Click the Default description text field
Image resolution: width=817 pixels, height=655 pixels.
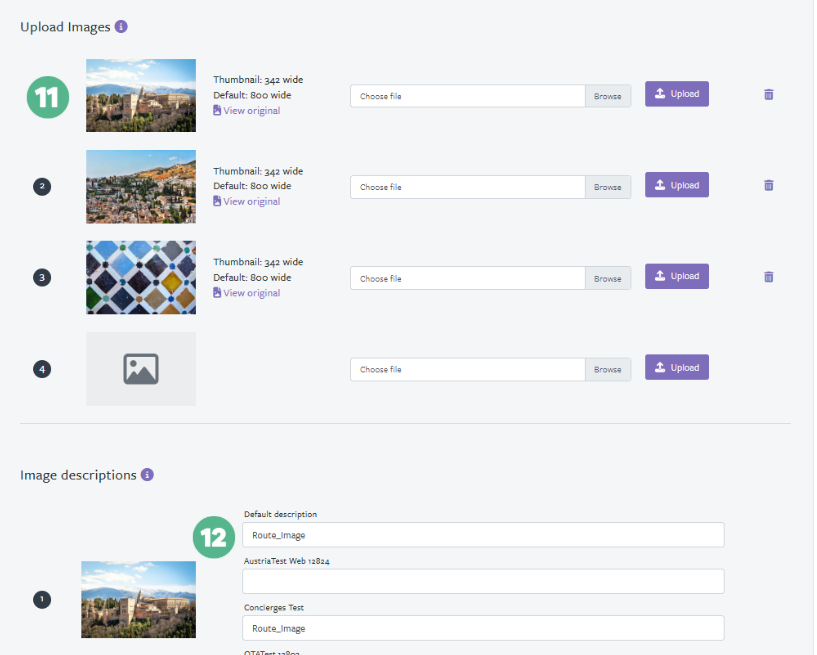[x=483, y=535]
